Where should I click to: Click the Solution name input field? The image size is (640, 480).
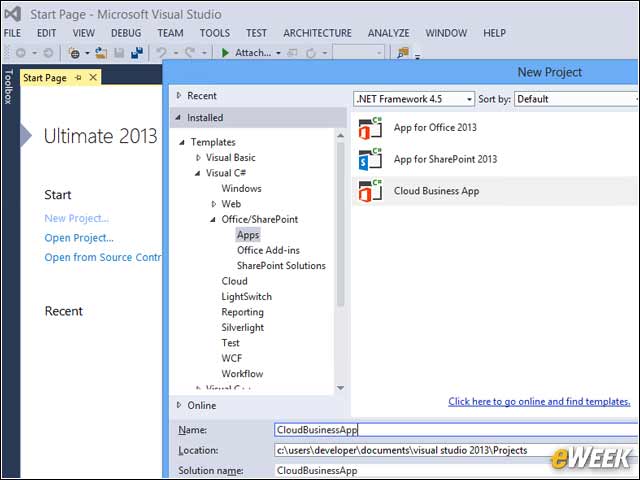click(x=456, y=470)
